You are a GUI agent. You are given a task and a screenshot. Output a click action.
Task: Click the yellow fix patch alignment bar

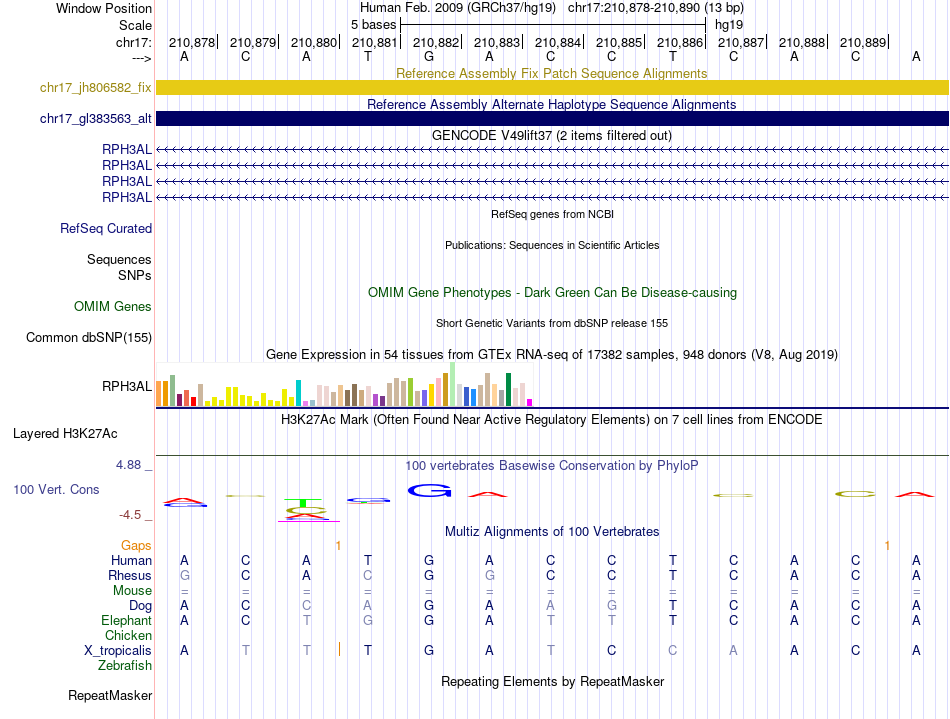[552, 87]
